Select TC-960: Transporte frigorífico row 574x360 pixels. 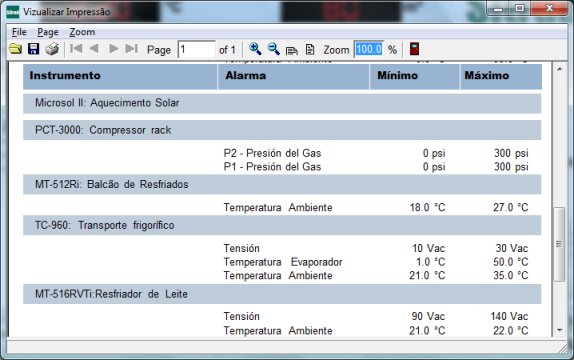pos(282,225)
